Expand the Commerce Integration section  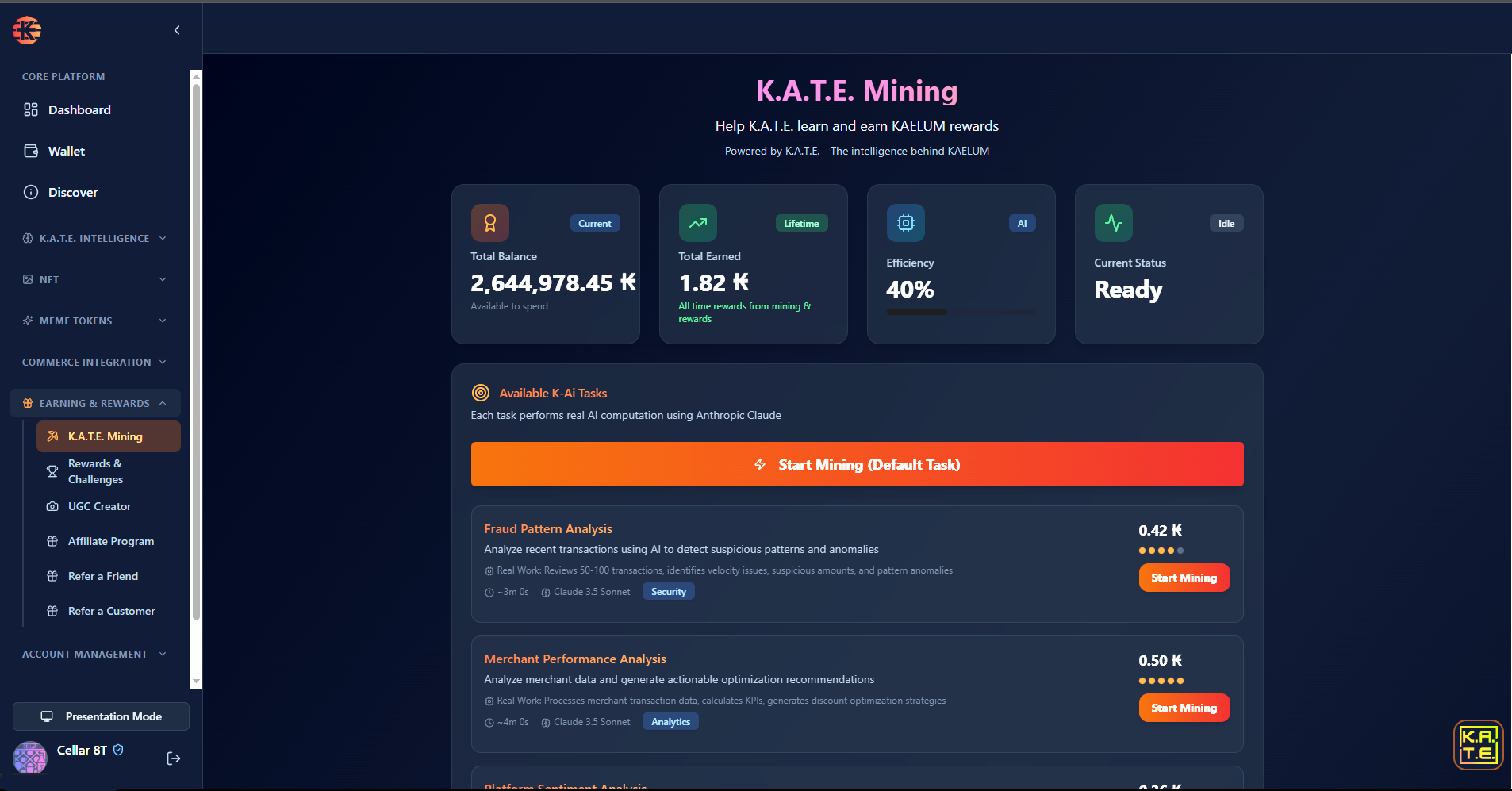point(95,362)
